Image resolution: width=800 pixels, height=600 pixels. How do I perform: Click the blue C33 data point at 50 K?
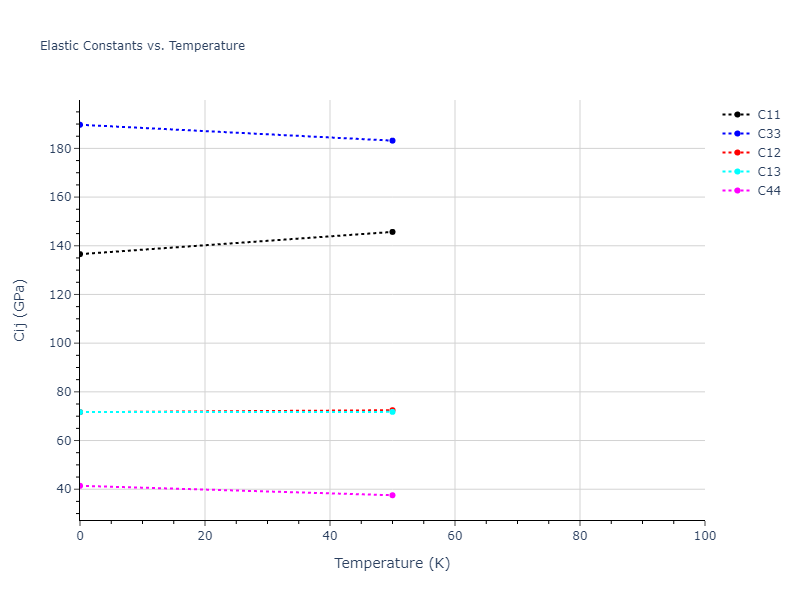click(x=392, y=141)
